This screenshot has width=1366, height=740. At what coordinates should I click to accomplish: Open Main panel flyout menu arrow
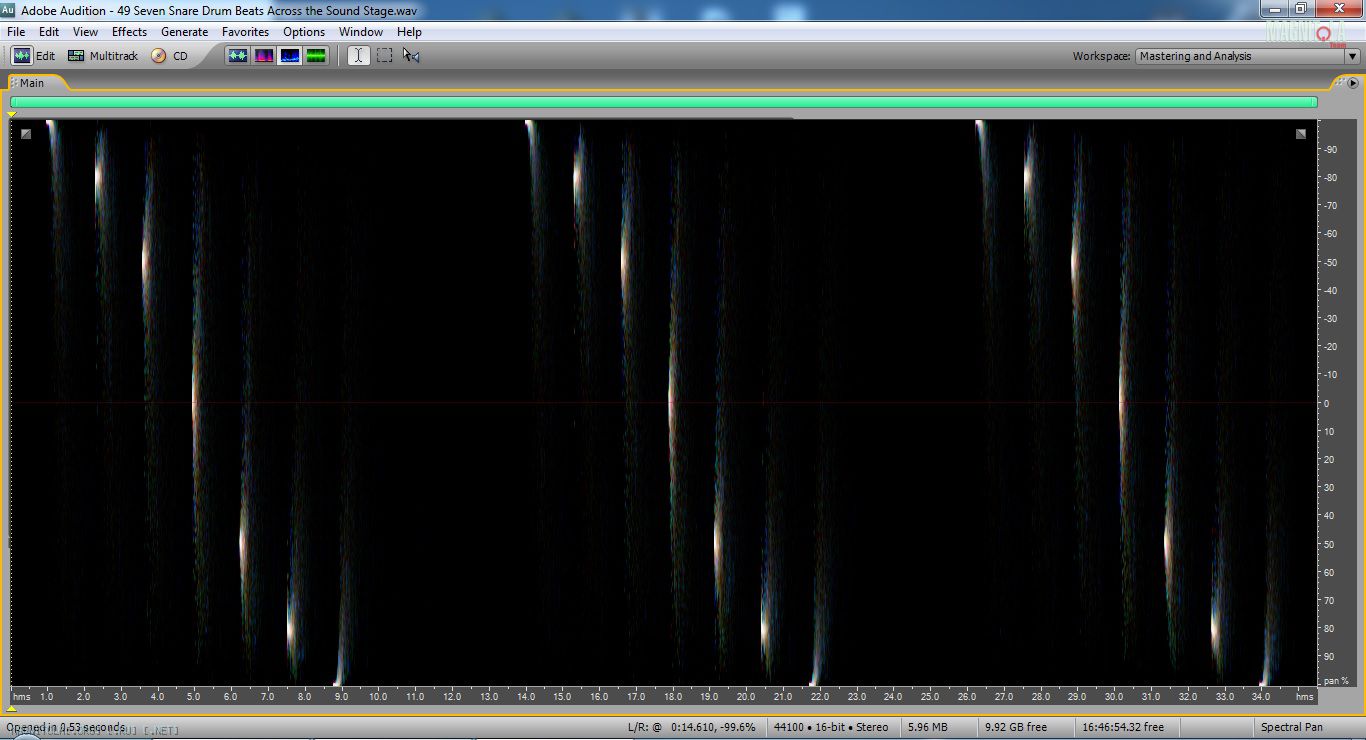point(1353,83)
